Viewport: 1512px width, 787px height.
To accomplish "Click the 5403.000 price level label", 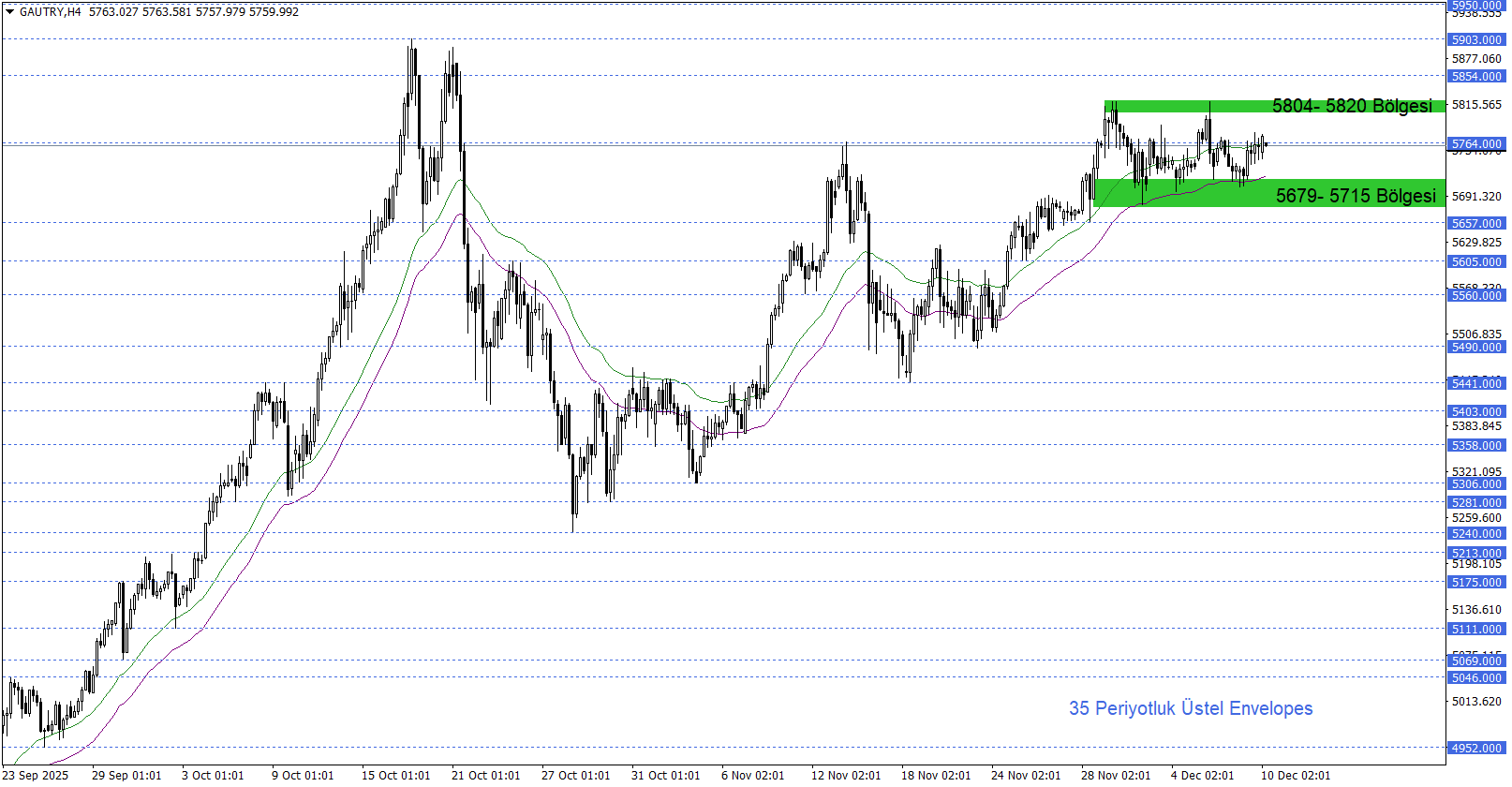I will coord(1476,411).
